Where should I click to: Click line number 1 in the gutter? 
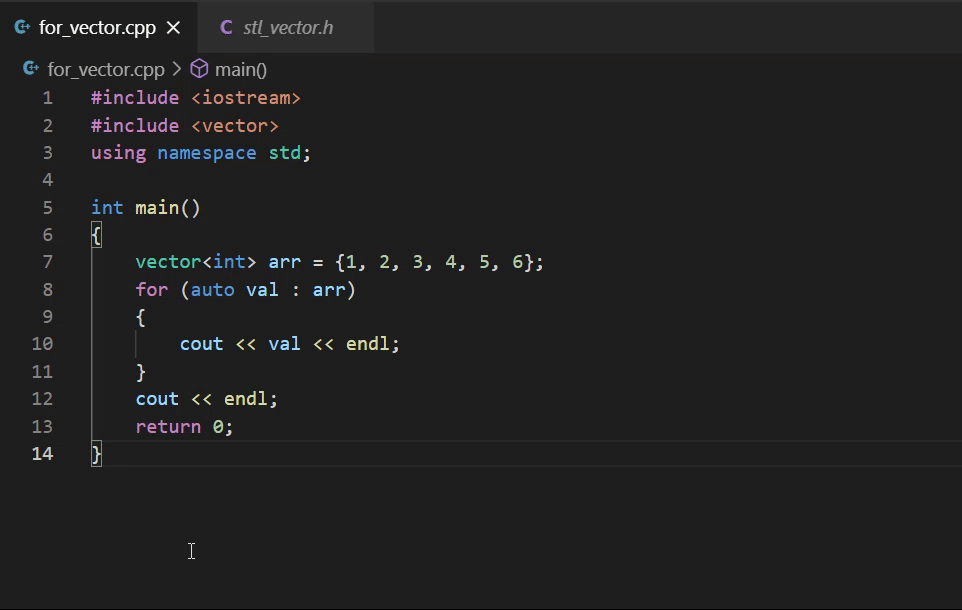[48, 98]
